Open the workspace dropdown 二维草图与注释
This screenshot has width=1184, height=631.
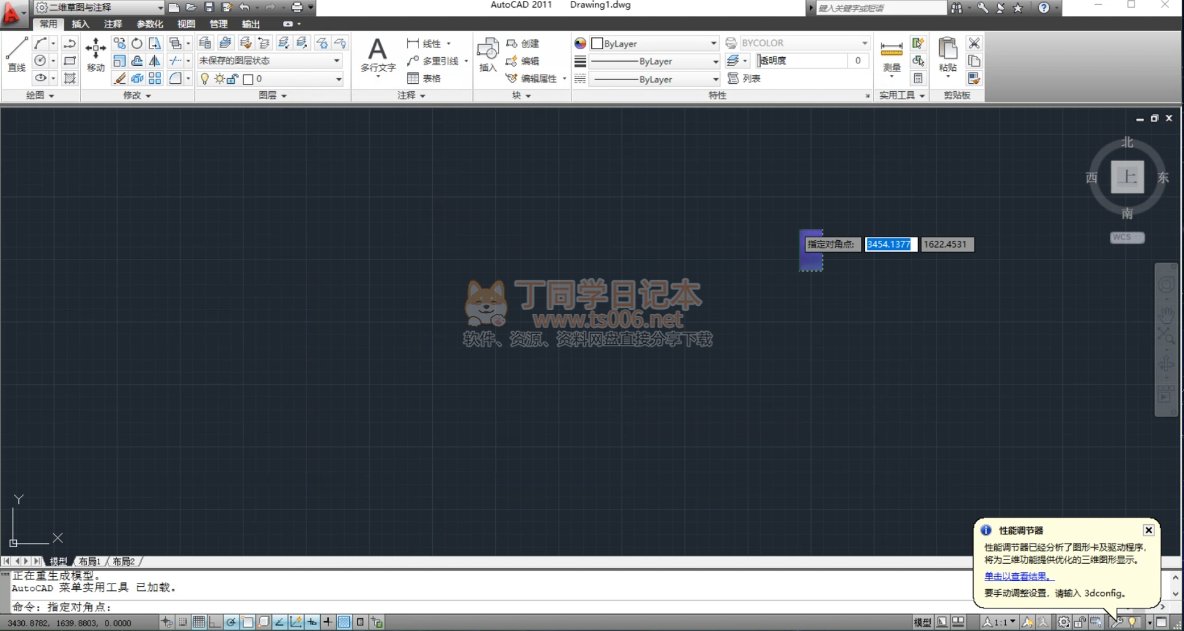(x=99, y=7)
